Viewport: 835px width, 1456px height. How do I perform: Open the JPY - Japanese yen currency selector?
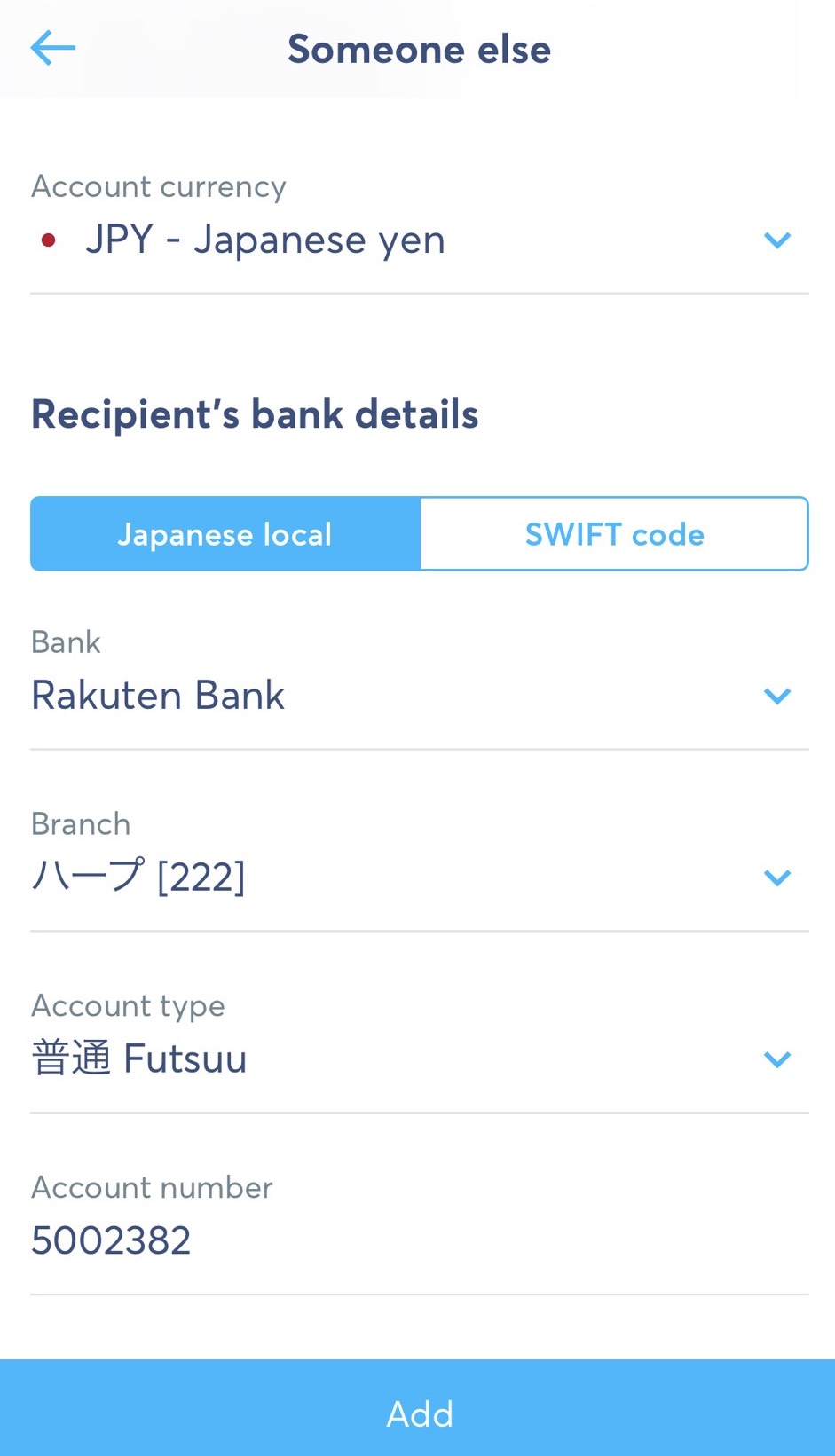[x=266, y=240]
